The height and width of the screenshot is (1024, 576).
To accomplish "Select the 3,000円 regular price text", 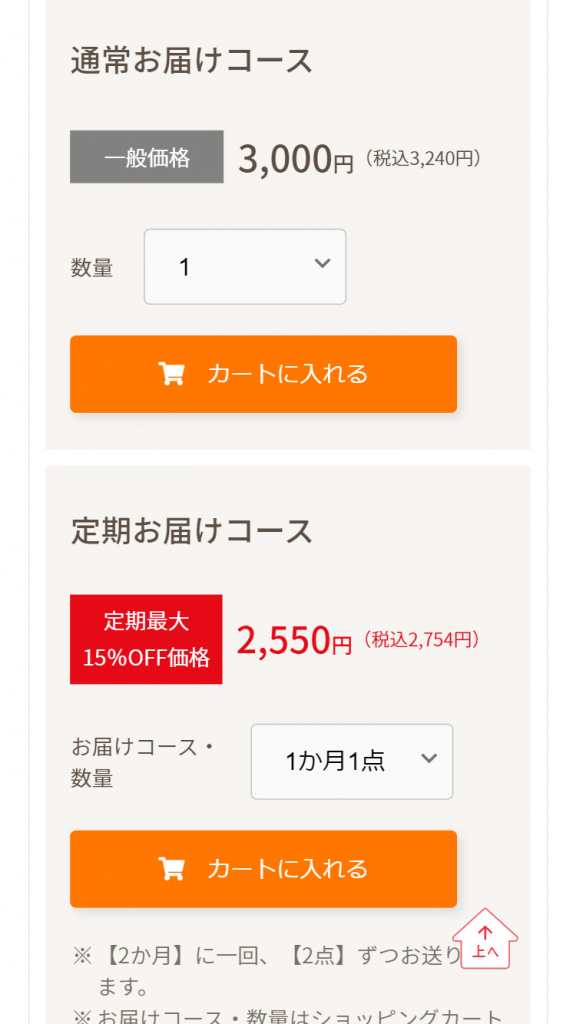I will (x=295, y=160).
